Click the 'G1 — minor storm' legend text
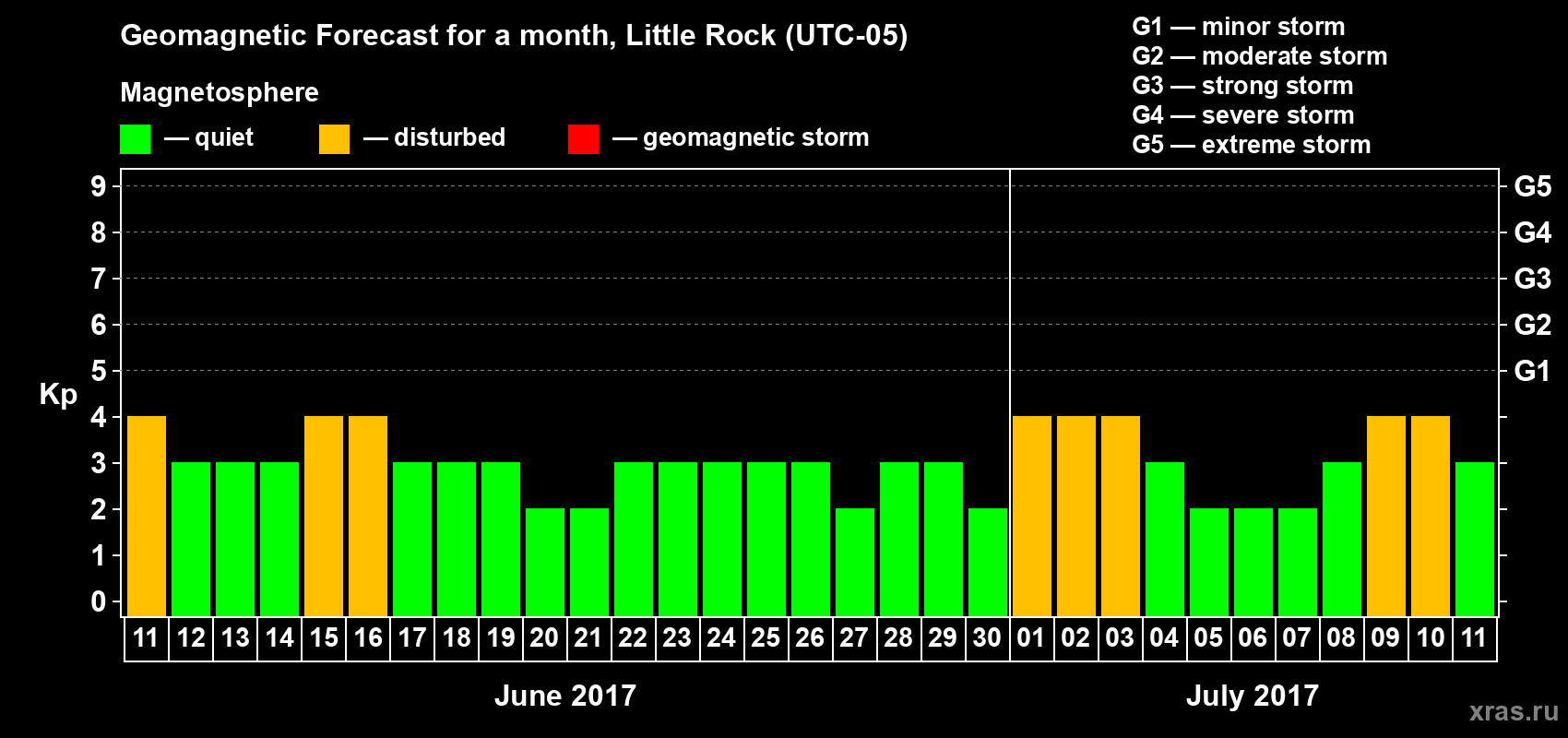 (1239, 27)
